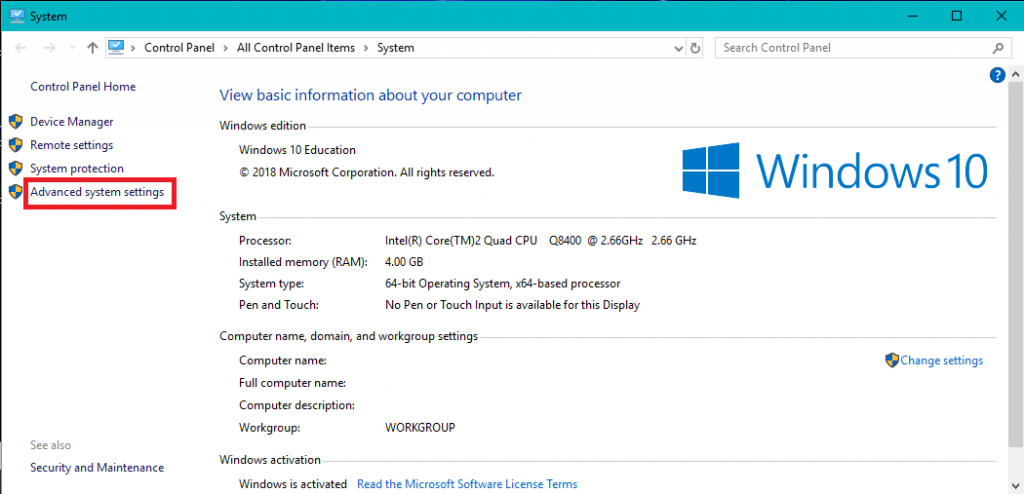The width and height of the screenshot is (1024, 494).
Task: Select All Control Panel Items breadcrumb
Action: [296, 48]
